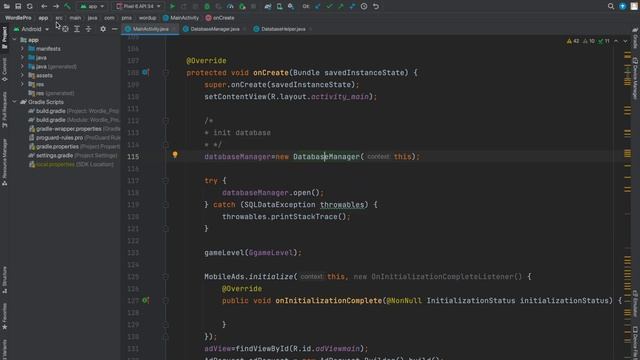Navigate forward with the right arrow icon
The image size is (640, 360).
point(56,7)
